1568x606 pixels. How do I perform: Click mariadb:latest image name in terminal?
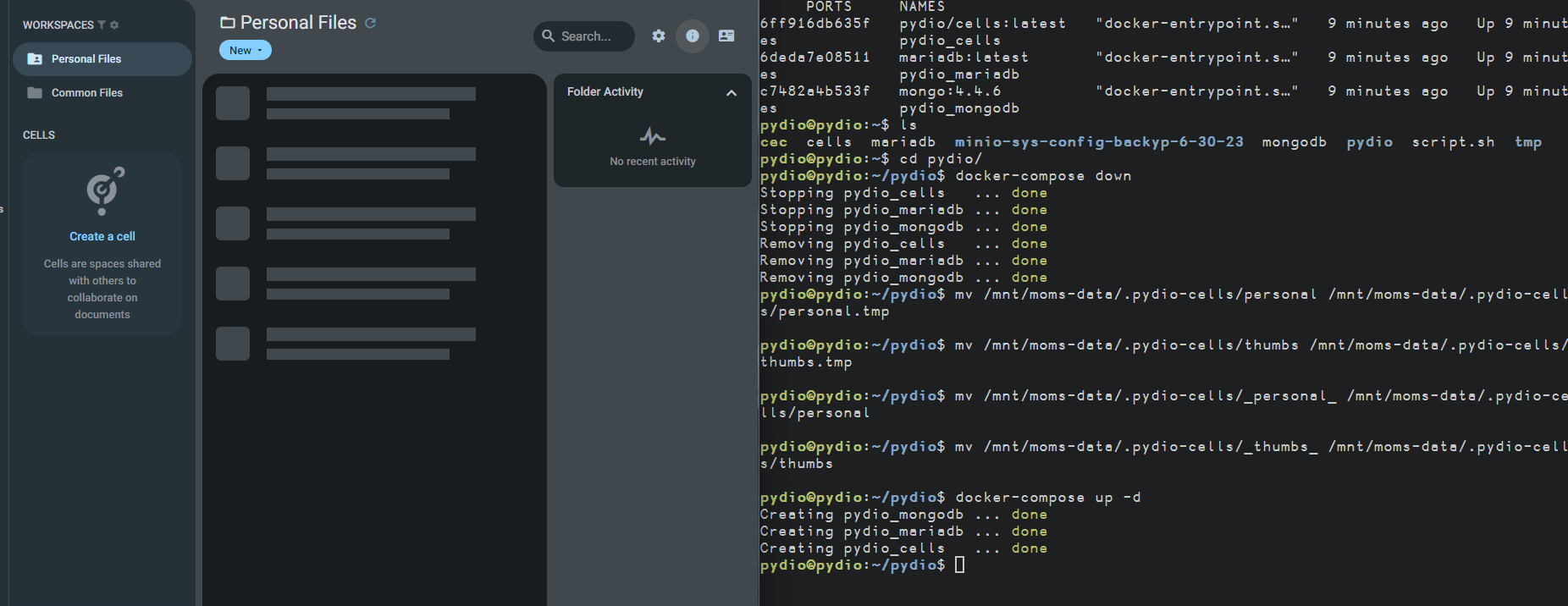(x=963, y=58)
